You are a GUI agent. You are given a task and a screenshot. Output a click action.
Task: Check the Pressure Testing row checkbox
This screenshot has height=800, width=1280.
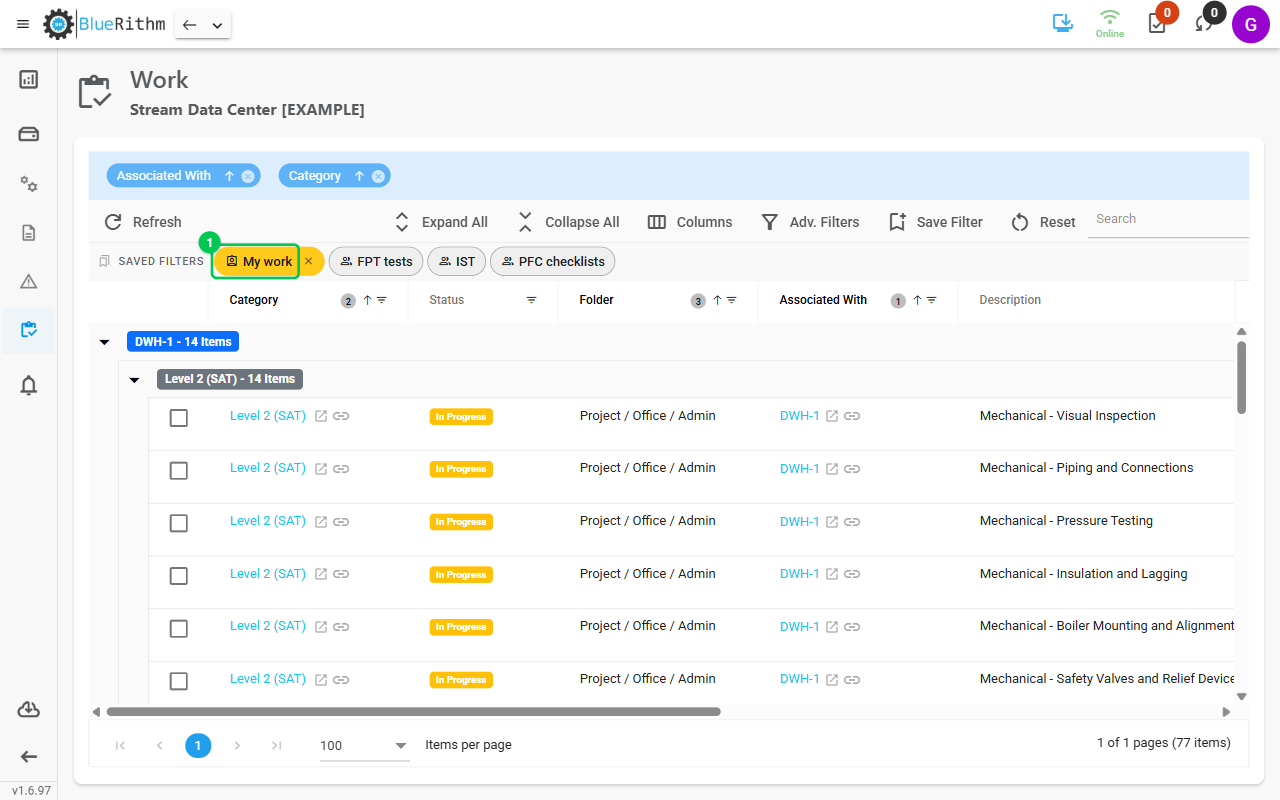pos(179,523)
